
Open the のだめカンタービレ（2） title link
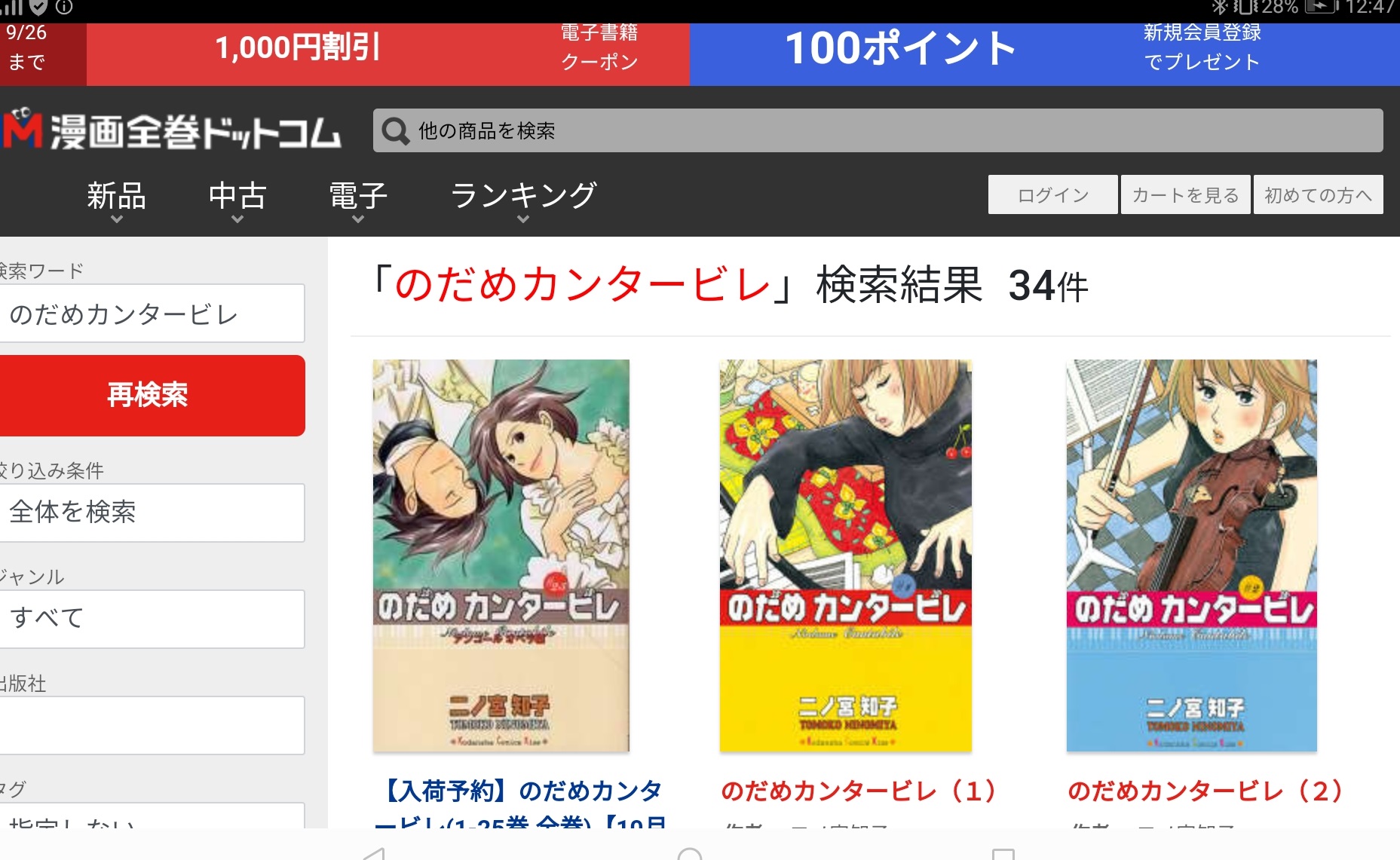tap(1205, 791)
